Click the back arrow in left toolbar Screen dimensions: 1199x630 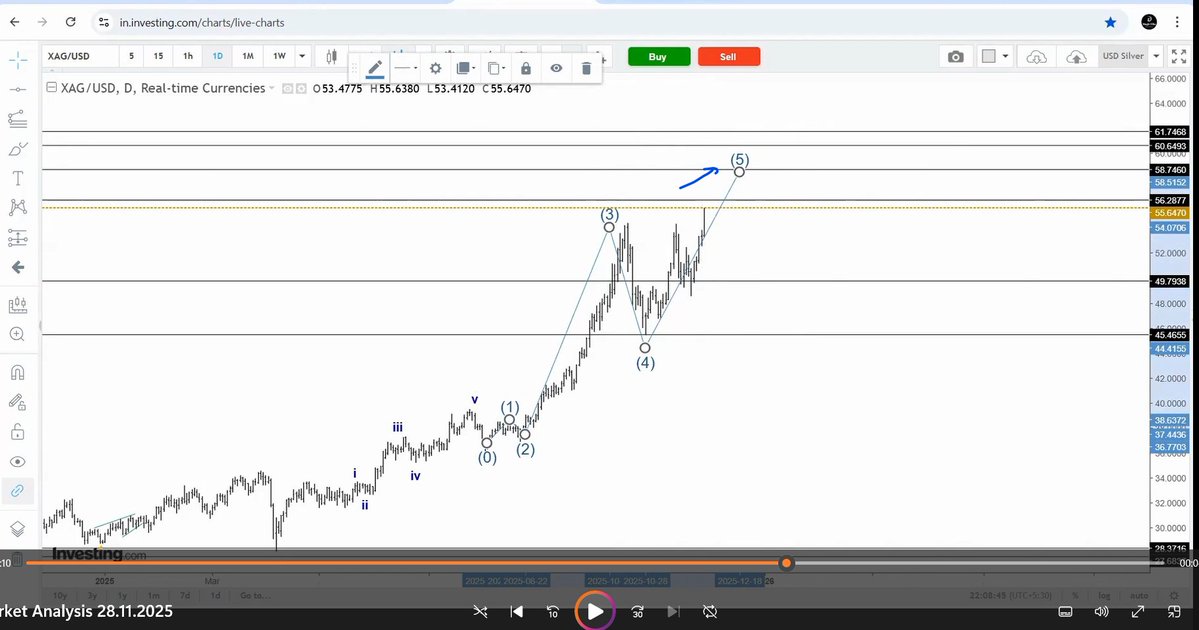click(18, 267)
